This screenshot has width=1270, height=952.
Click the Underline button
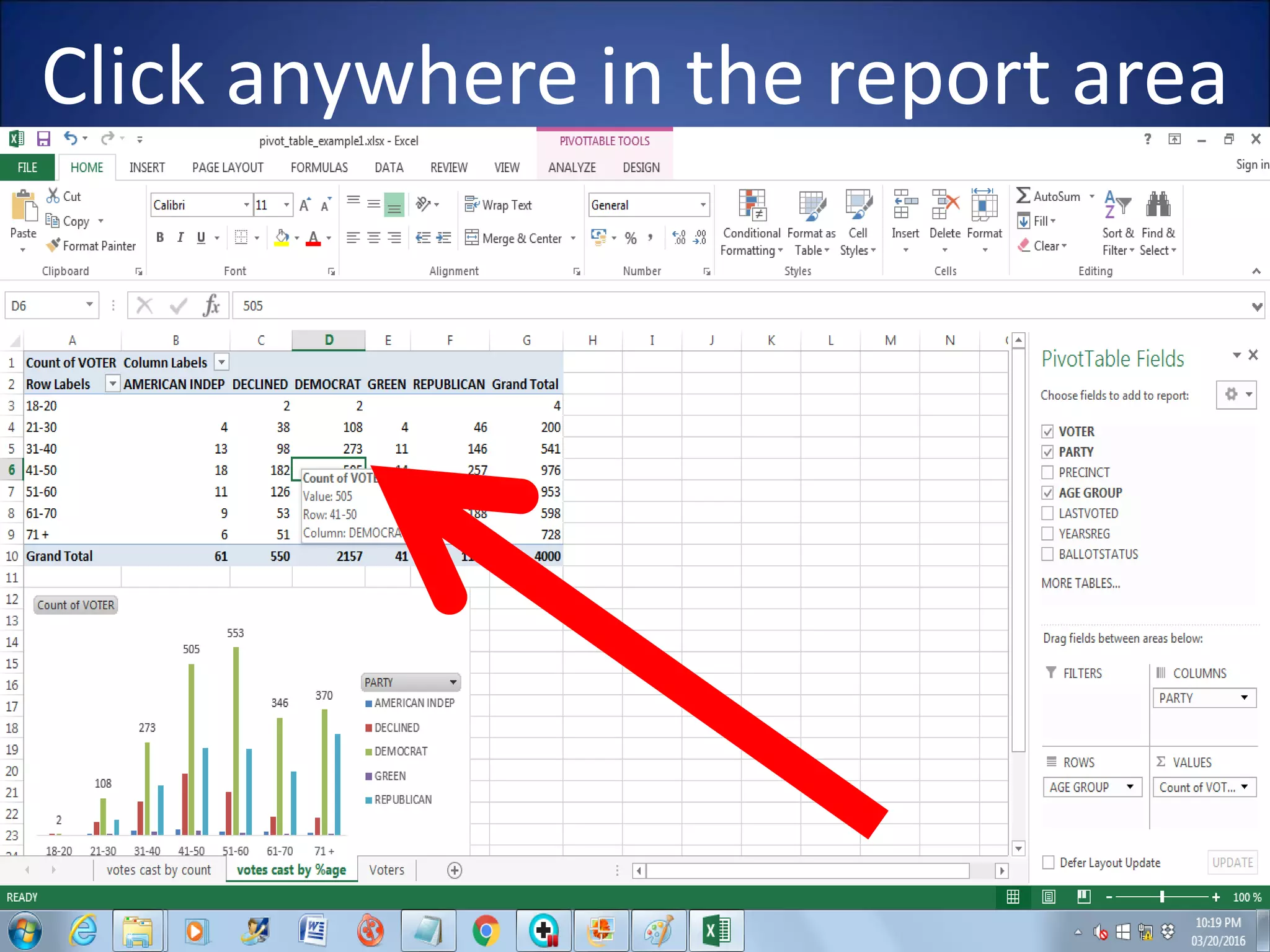coord(201,237)
